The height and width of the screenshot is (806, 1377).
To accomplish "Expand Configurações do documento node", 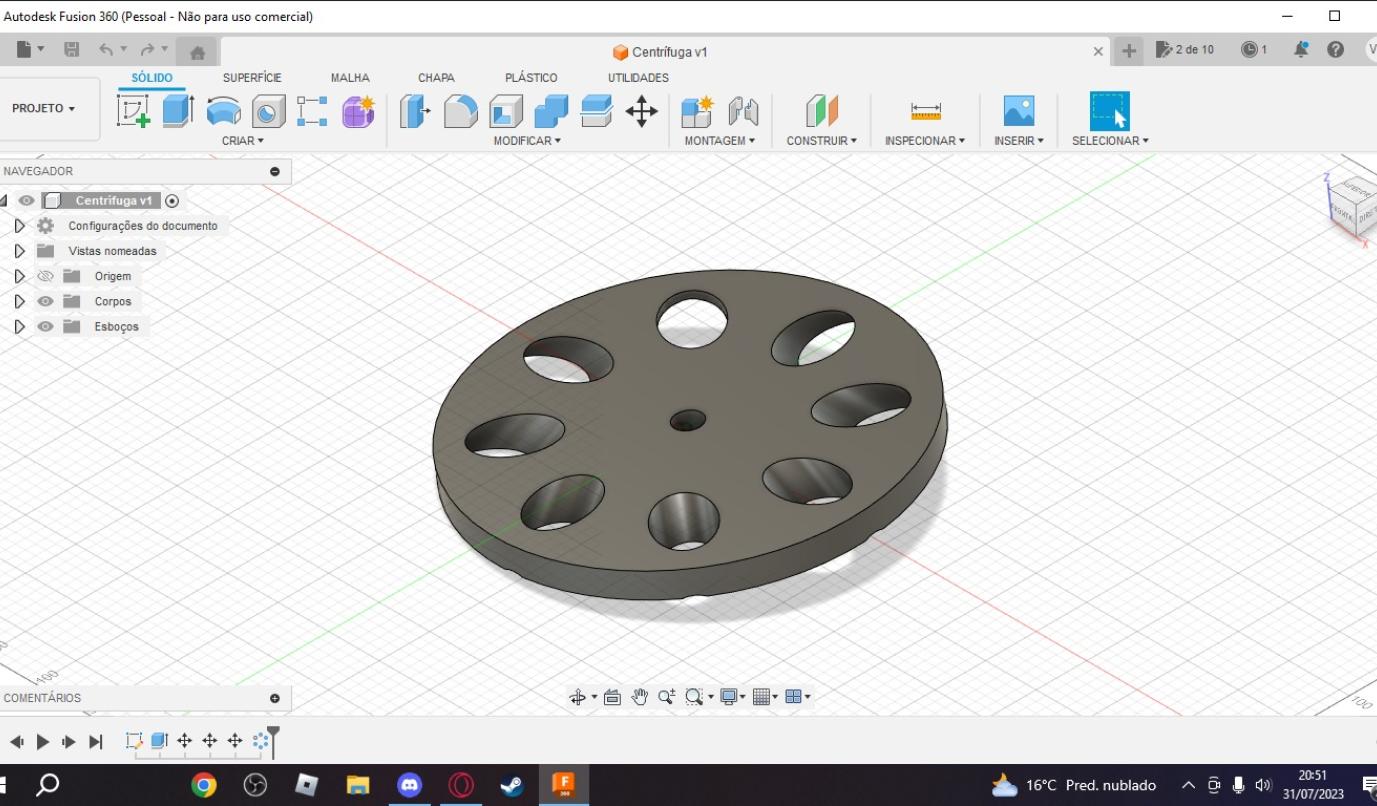I will (x=19, y=226).
